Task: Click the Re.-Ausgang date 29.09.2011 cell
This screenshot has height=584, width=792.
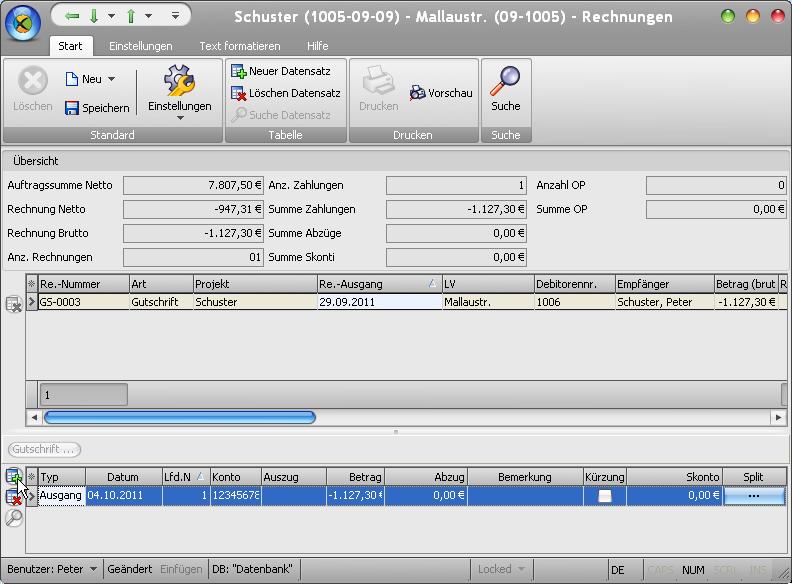Action: 379,302
